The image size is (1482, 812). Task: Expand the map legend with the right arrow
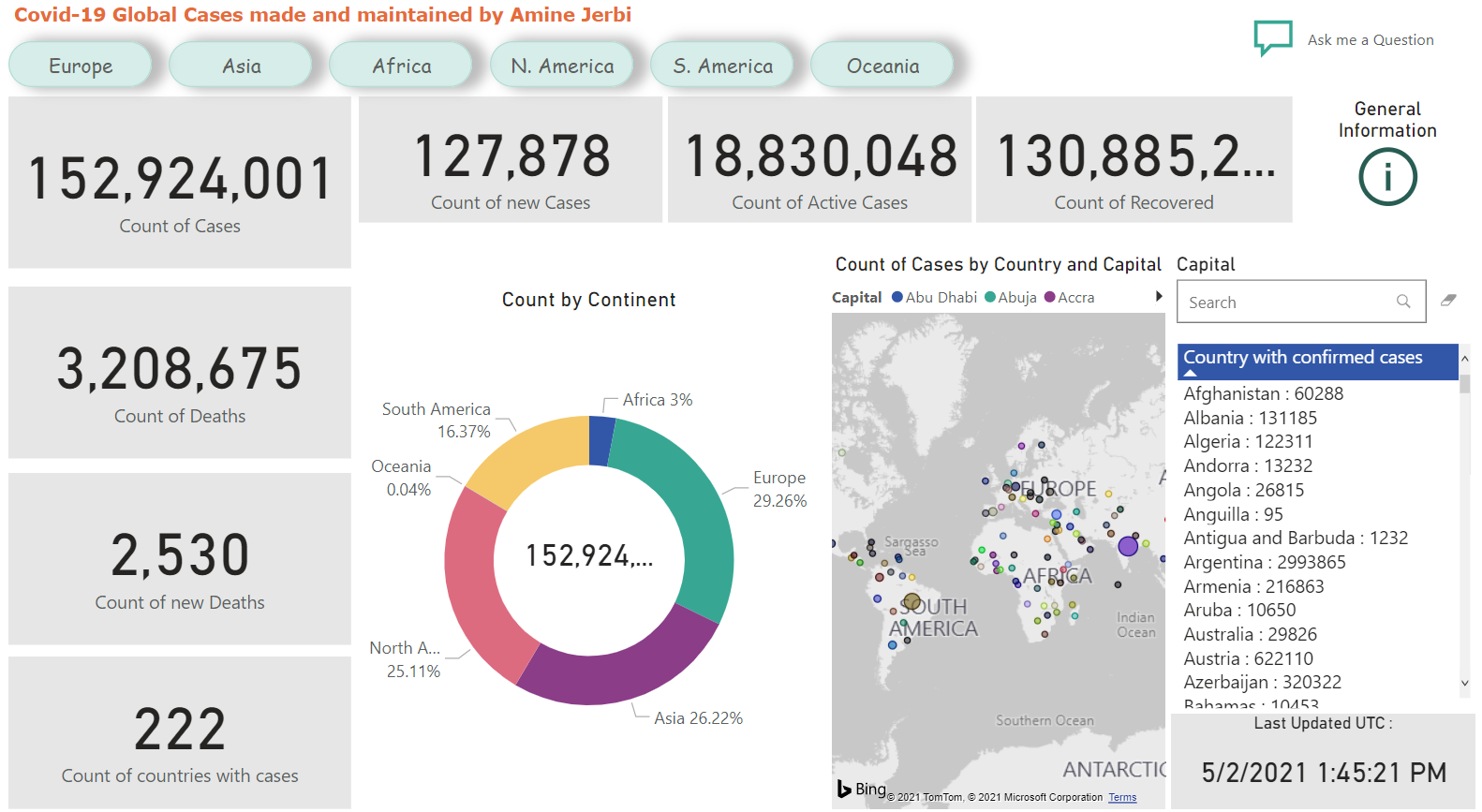click(1159, 297)
